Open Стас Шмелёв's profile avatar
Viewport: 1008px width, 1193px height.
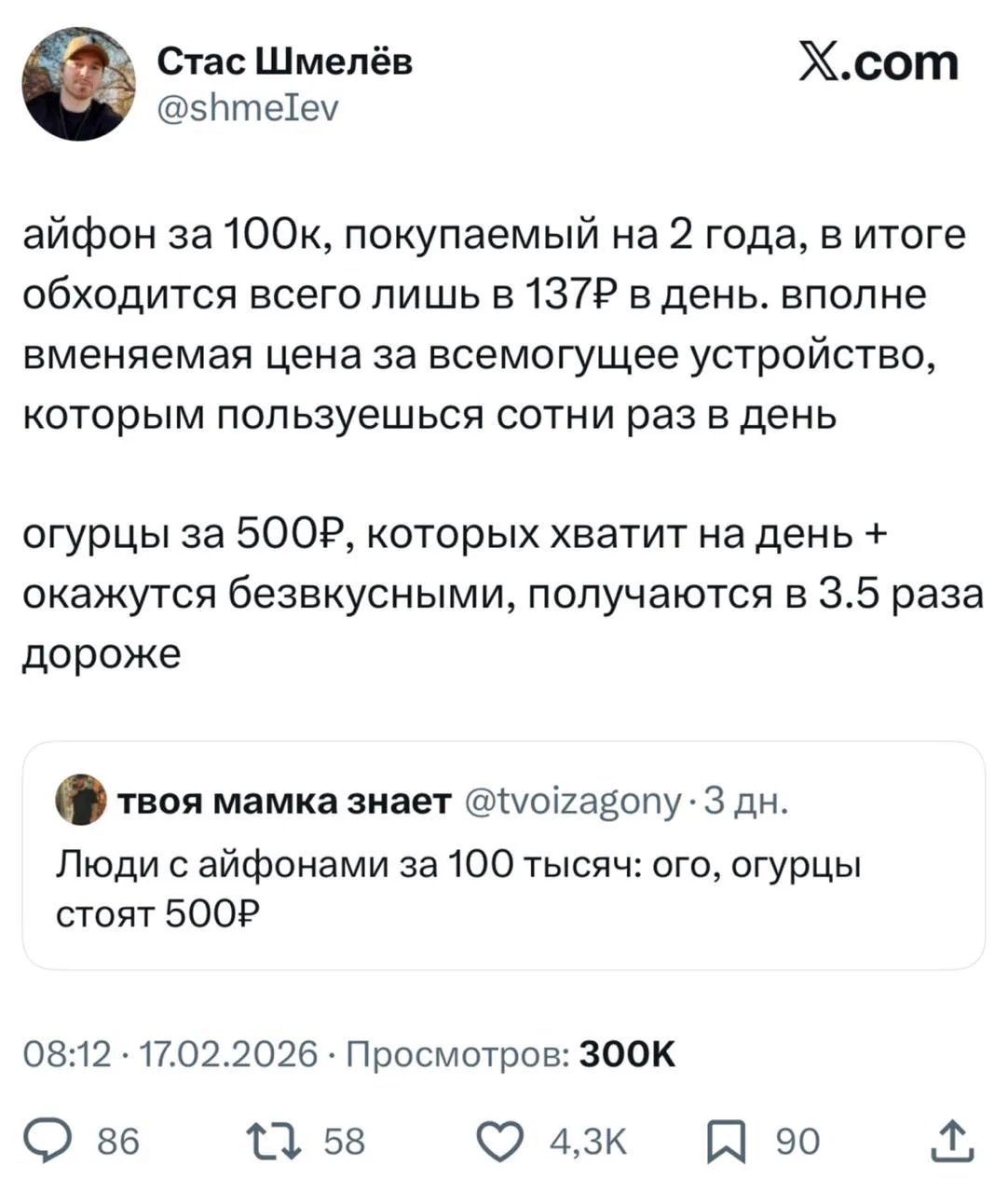[78, 85]
